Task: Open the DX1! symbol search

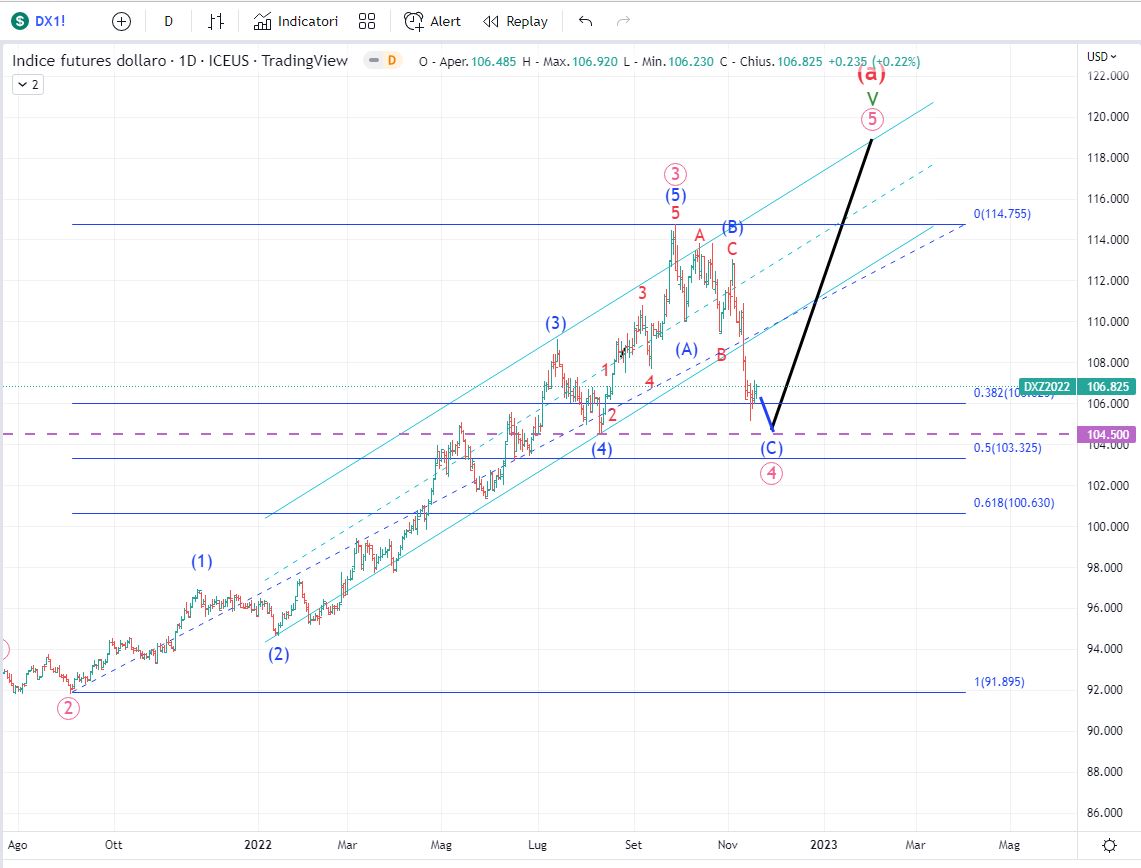Action: 49,21
